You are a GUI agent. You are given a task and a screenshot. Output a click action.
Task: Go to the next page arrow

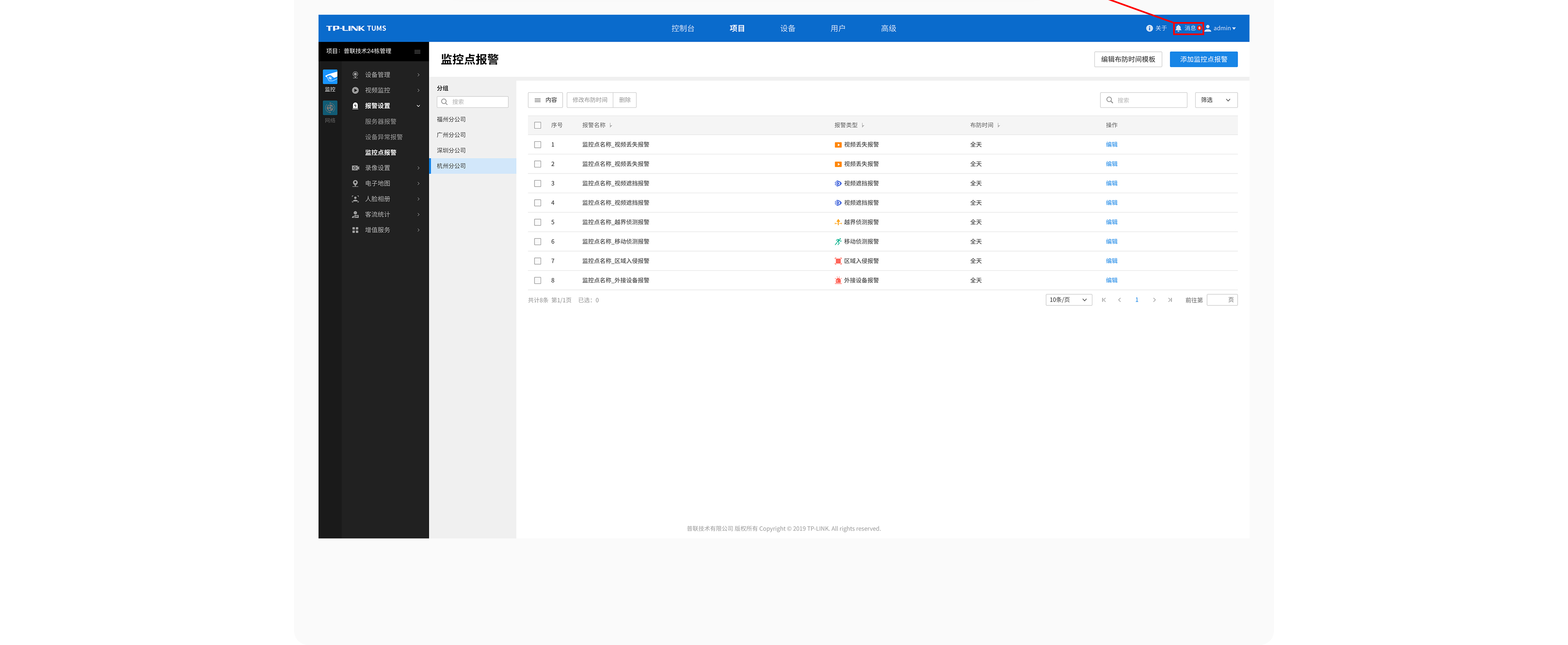tap(1154, 300)
